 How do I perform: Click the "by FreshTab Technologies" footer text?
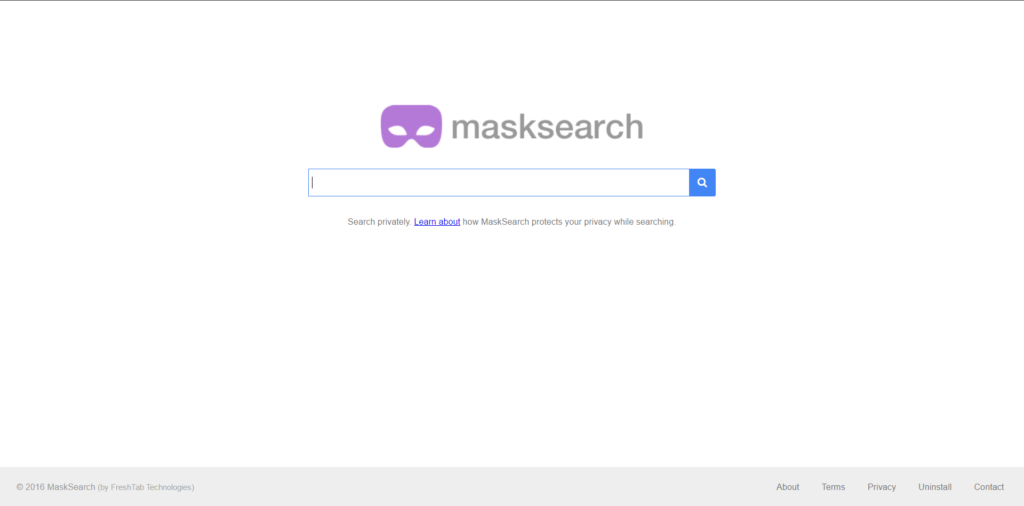146,487
